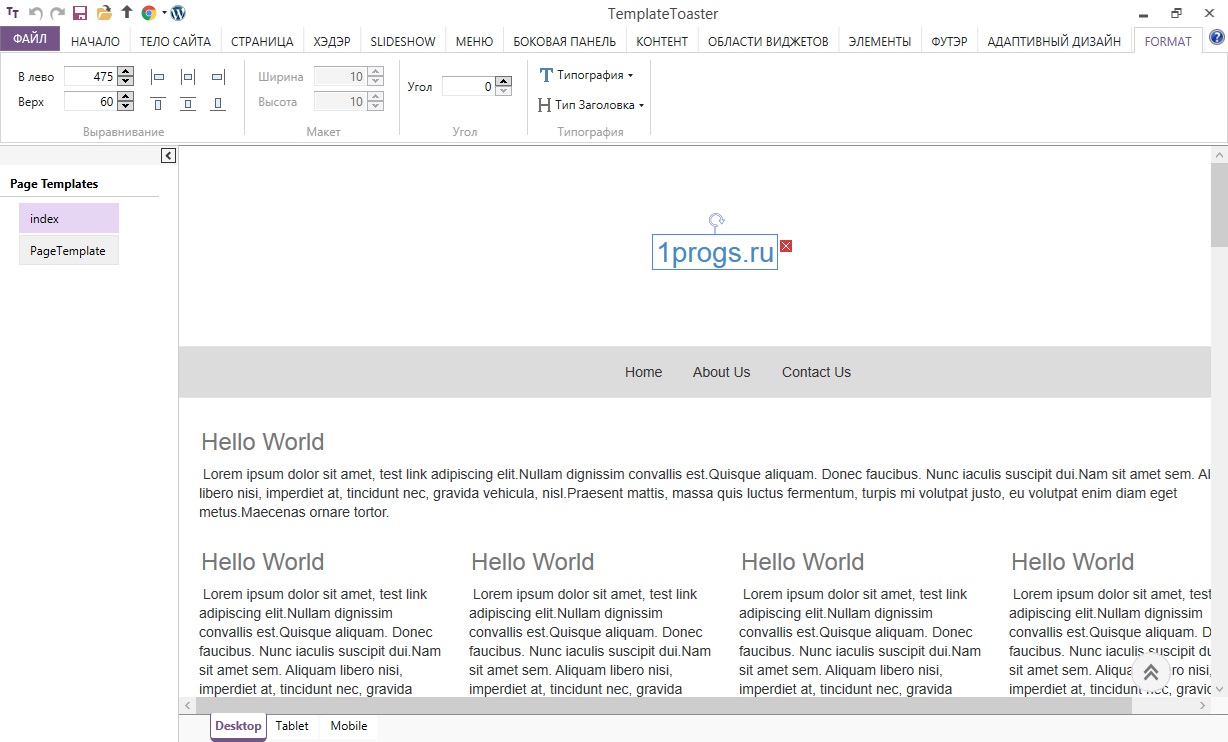Open the Типография dropdown
The width and height of the screenshot is (1228, 742).
click(586, 75)
